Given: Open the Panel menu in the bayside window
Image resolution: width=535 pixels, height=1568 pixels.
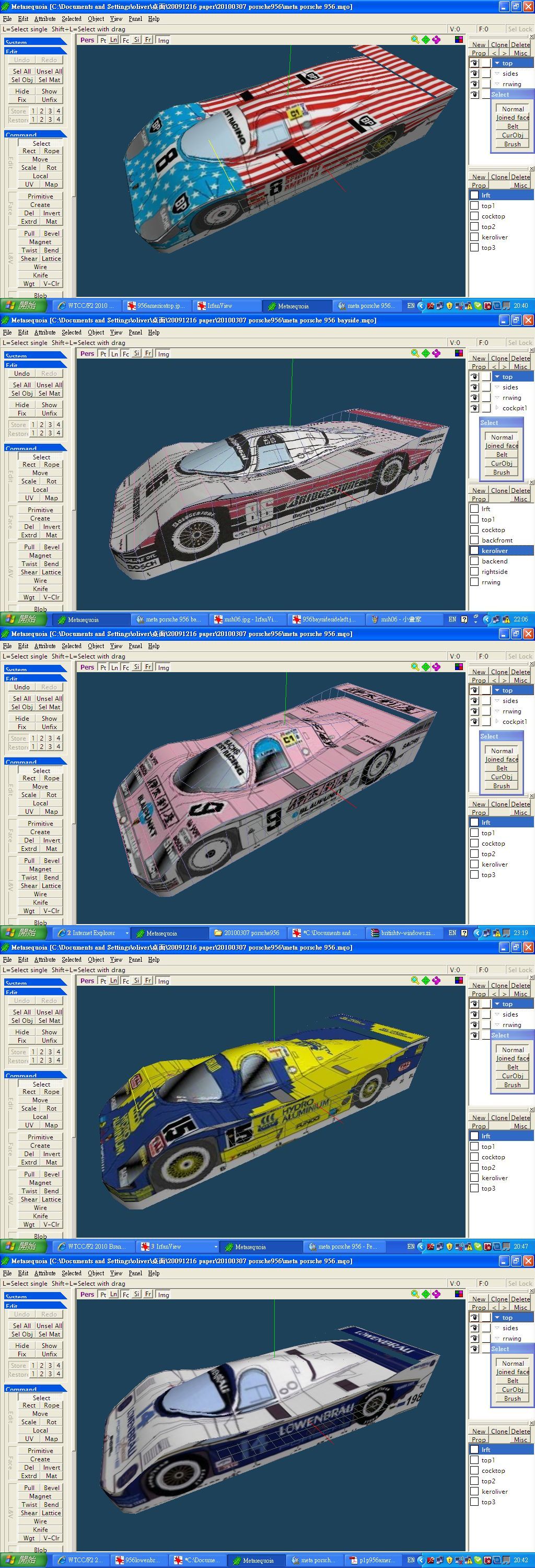Looking at the screenshot, I should 135,332.
